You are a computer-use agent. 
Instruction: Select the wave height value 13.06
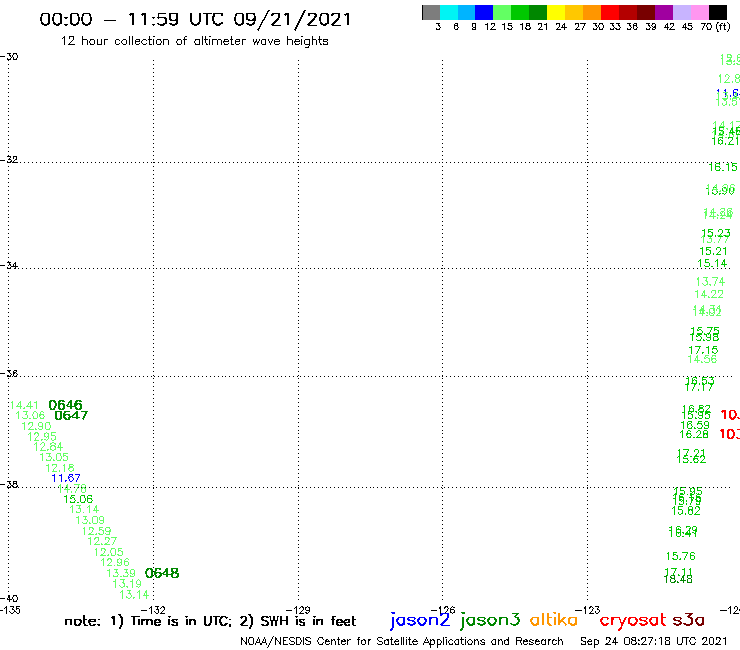30,415
